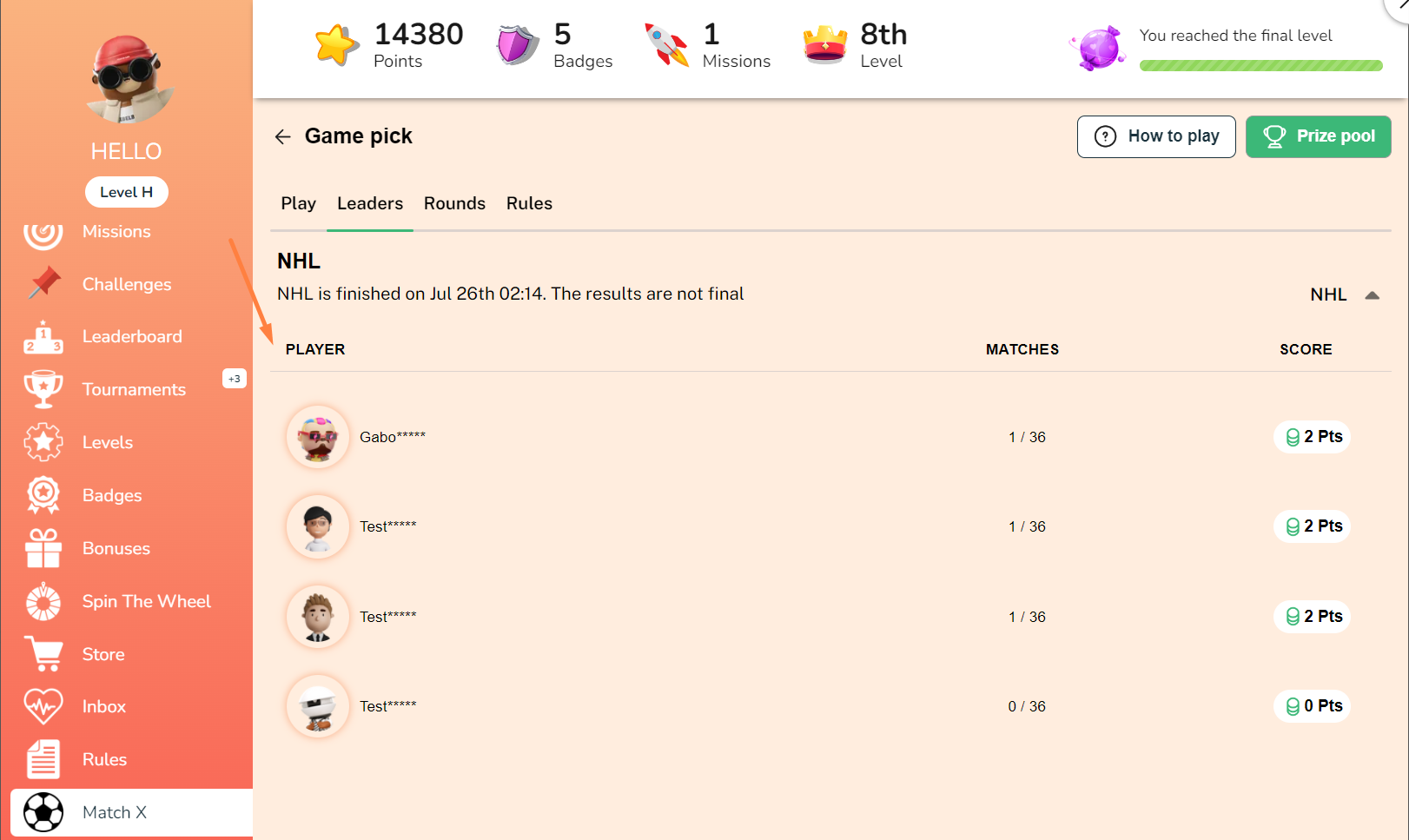Click the final level progress bar
Image resolution: width=1409 pixels, height=840 pixels.
click(x=1260, y=65)
